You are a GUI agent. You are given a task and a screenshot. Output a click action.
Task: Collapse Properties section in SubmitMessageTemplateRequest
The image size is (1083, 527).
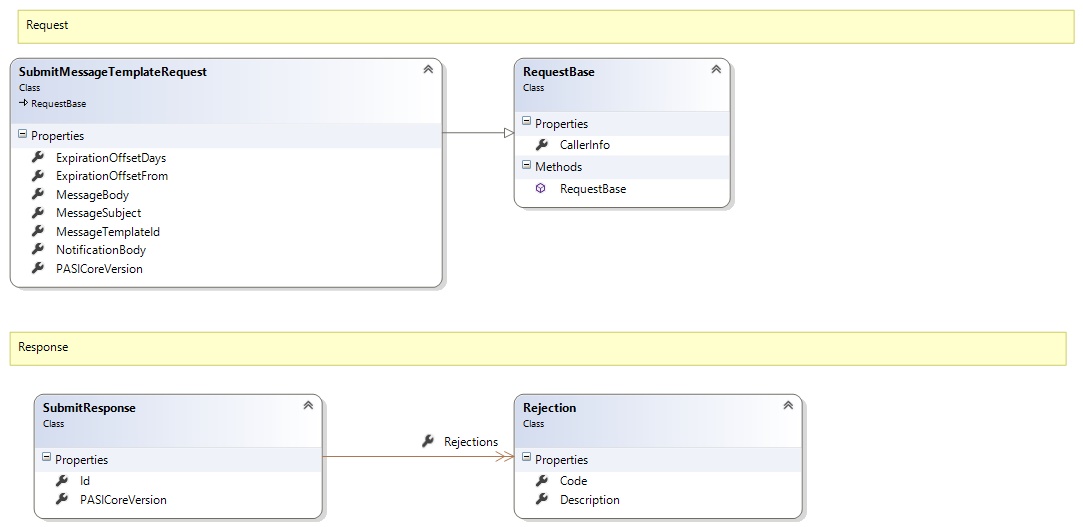point(22,135)
